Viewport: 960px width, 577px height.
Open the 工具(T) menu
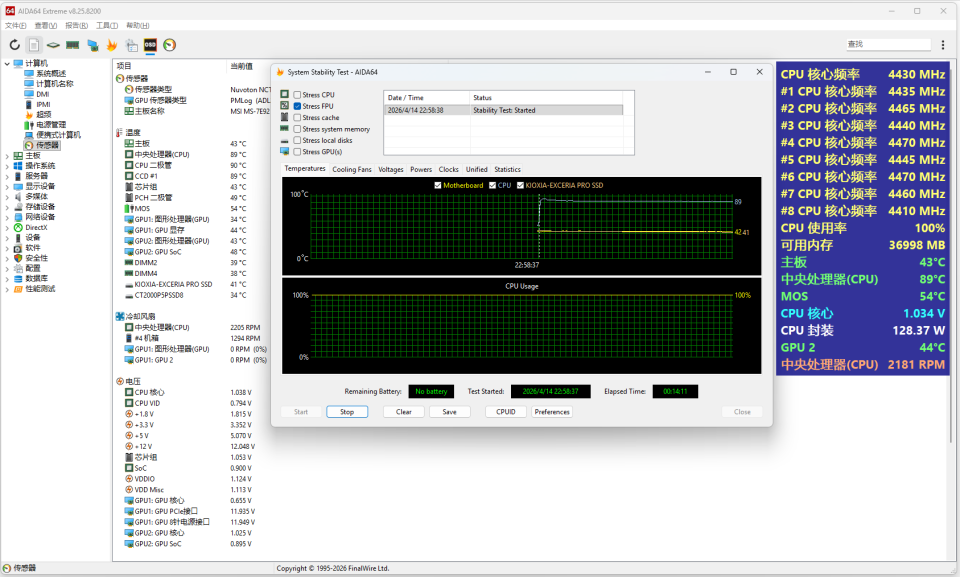107,25
